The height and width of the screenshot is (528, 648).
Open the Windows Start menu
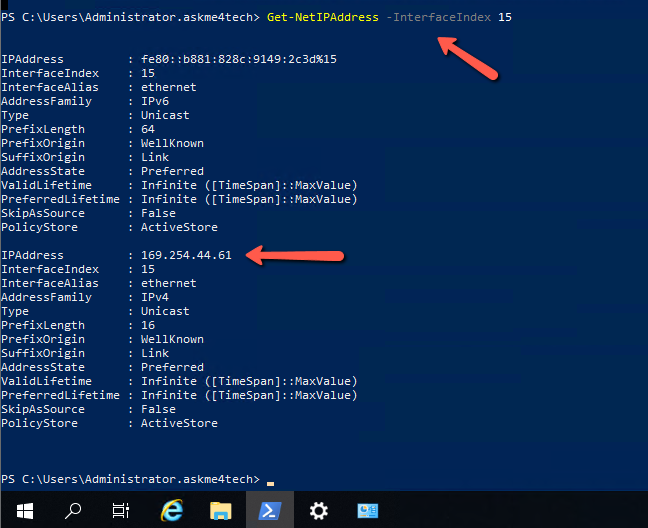click(25, 511)
